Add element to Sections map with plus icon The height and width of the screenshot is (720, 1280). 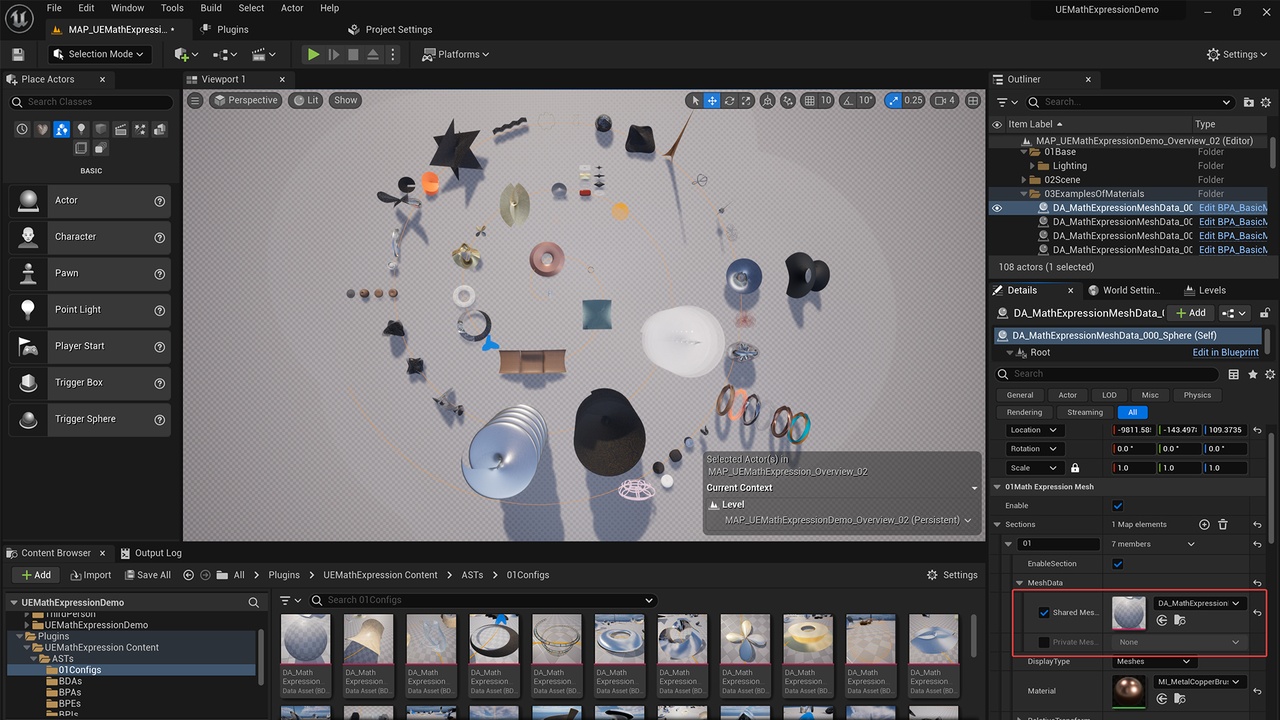click(1204, 524)
